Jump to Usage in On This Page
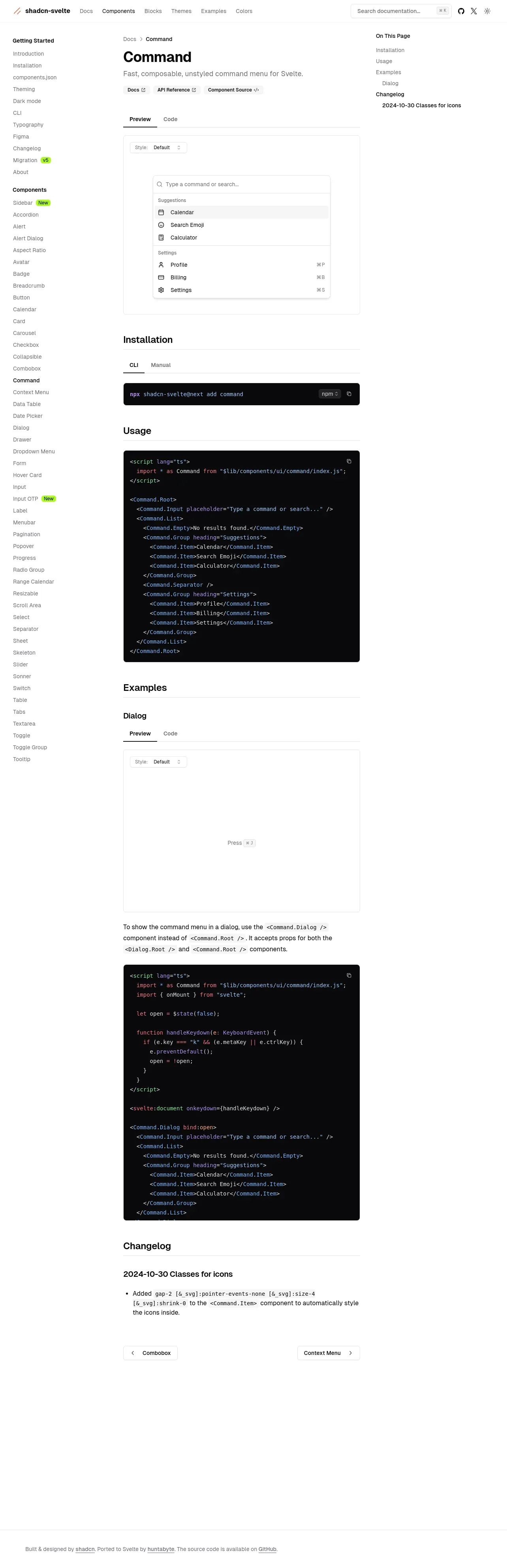 coord(384,62)
